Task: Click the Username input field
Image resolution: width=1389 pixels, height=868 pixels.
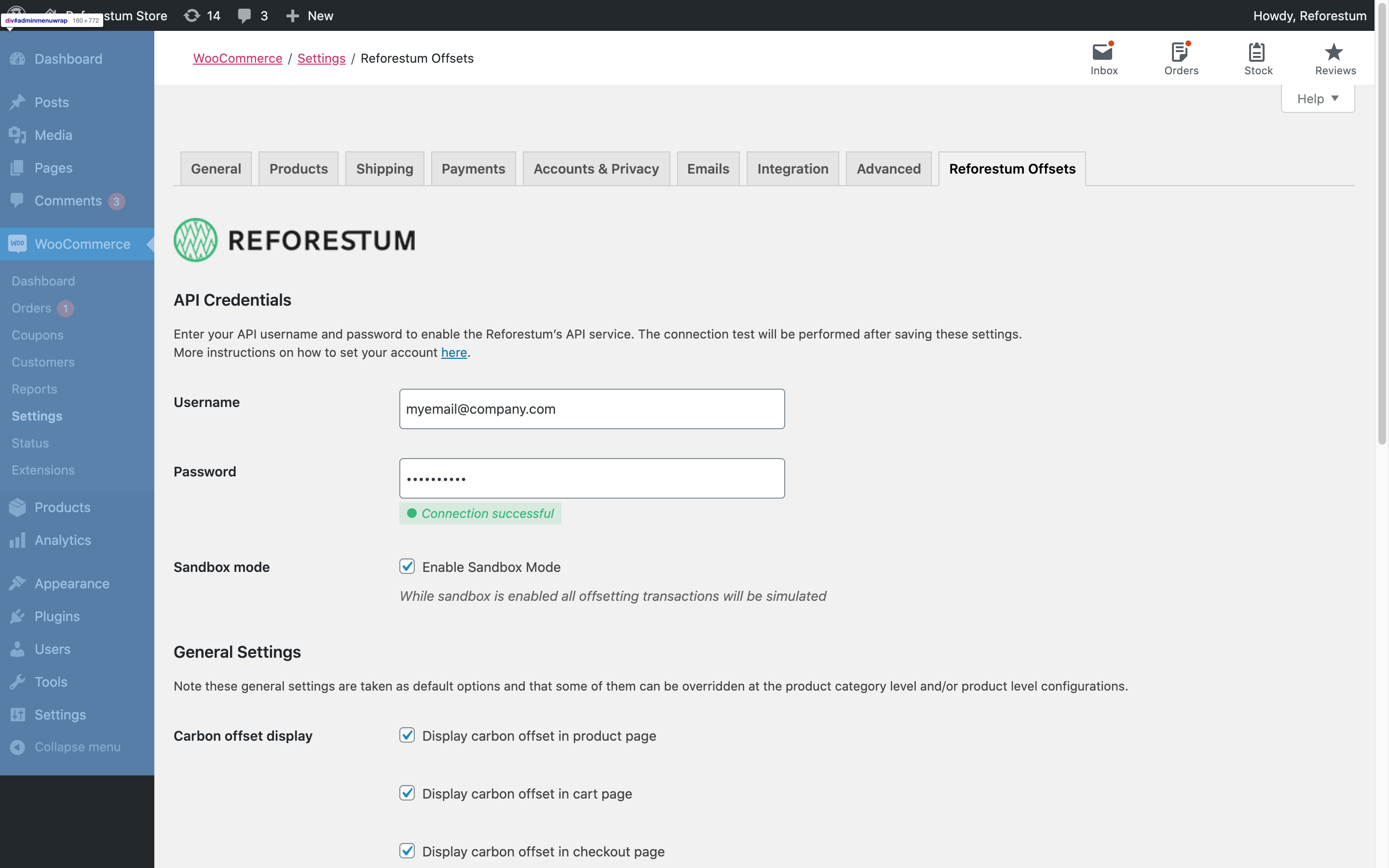Action: click(591, 408)
